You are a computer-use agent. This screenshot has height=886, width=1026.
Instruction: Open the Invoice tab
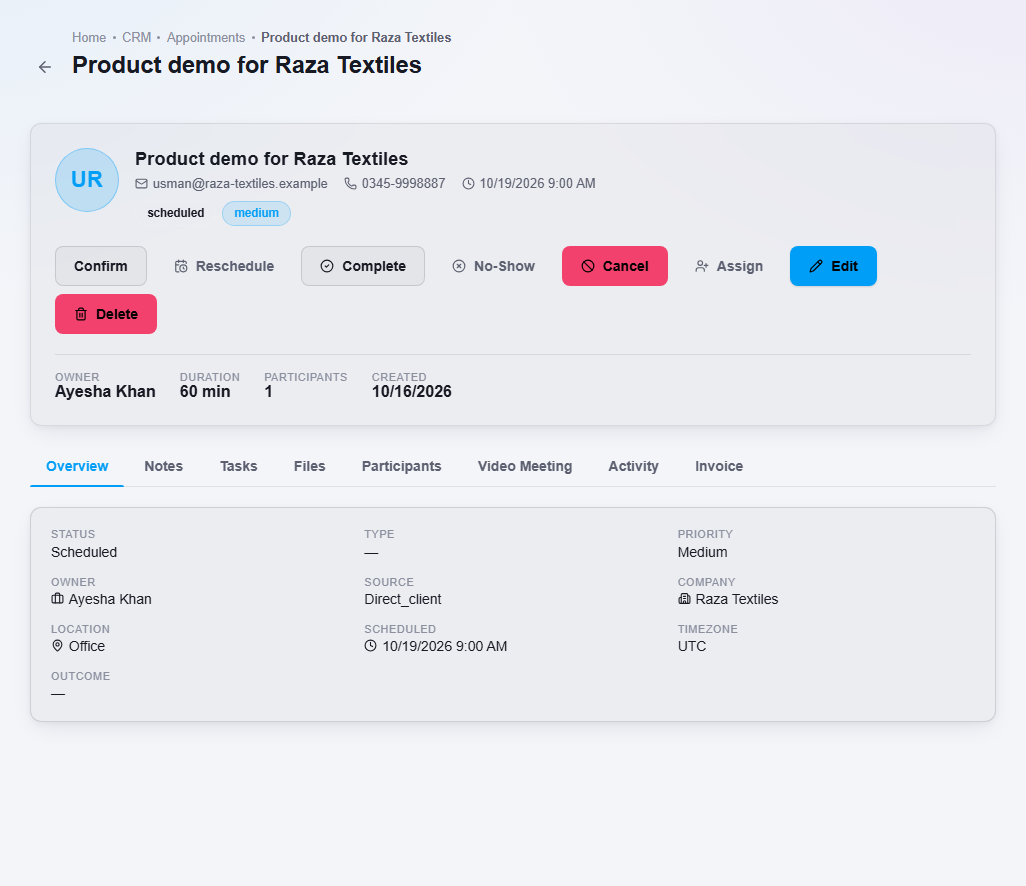coord(719,467)
